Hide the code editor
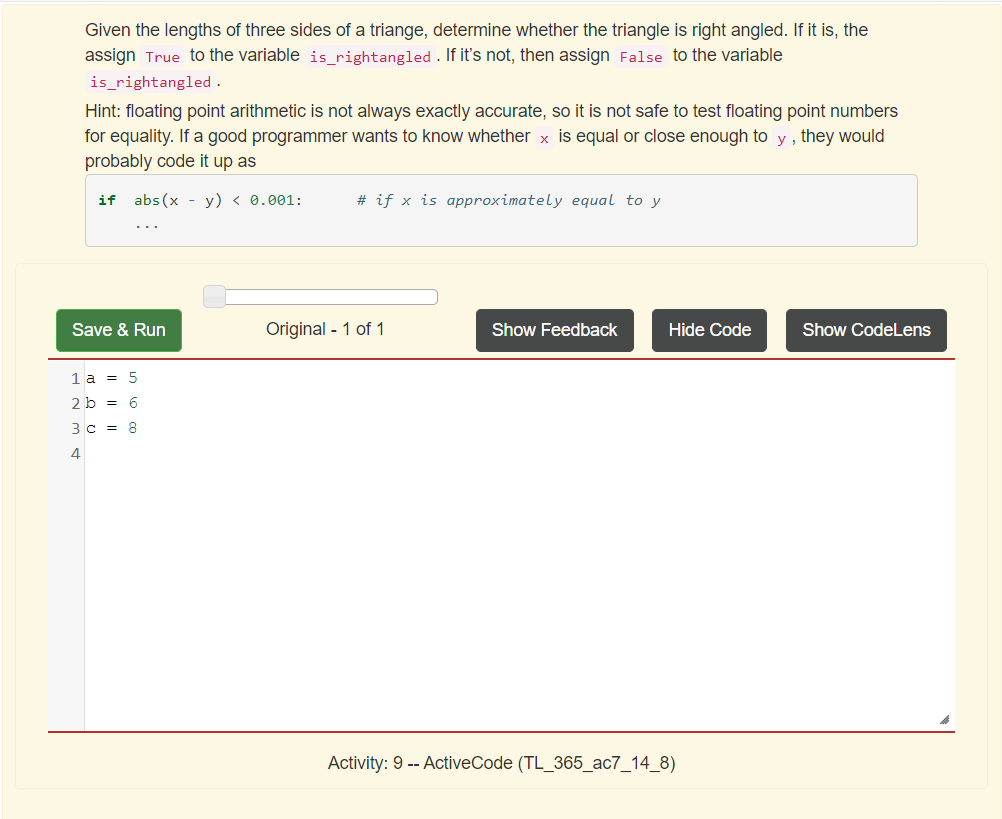Image resolution: width=1002 pixels, height=819 pixels. pyautogui.click(x=709, y=330)
